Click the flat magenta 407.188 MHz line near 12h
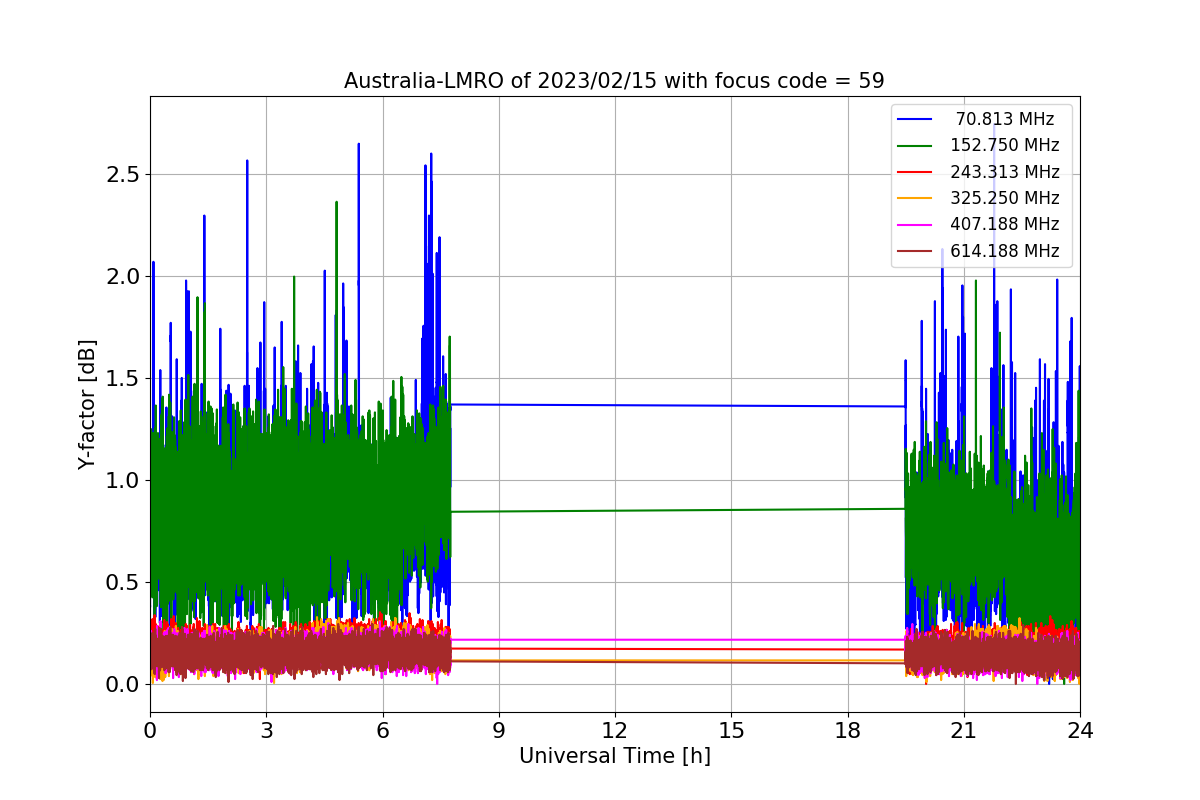The height and width of the screenshot is (800, 1200). [x=615, y=639]
